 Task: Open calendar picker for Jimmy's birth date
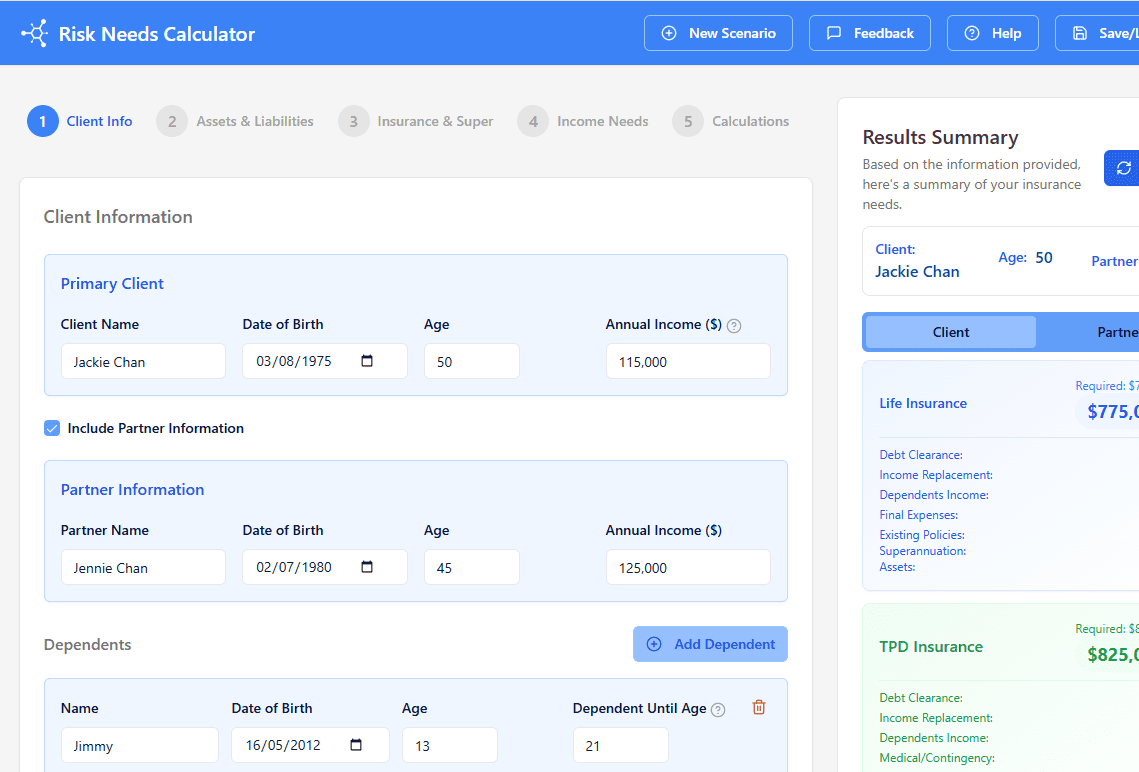[356, 745]
